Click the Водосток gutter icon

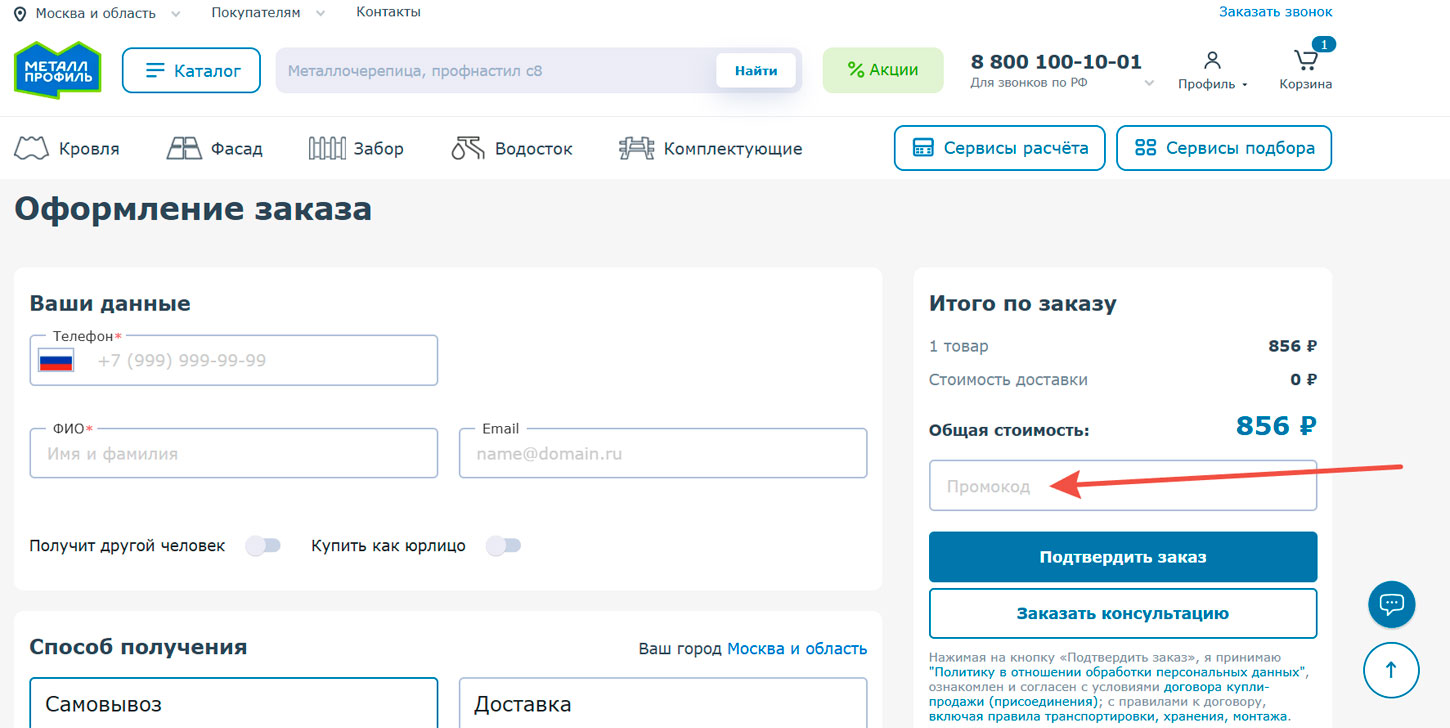(x=468, y=149)
